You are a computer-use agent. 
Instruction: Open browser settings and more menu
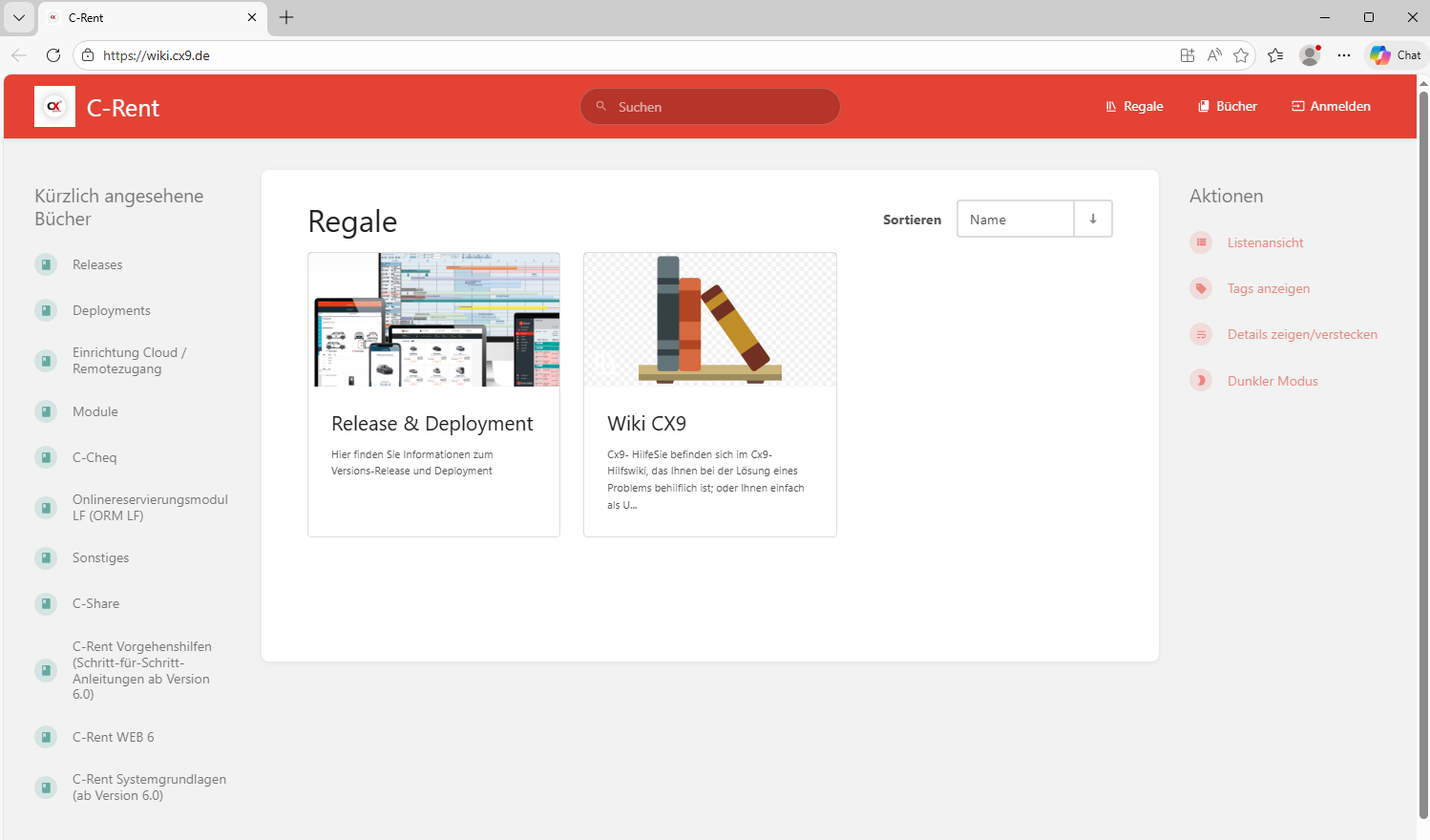[1344, 55]
